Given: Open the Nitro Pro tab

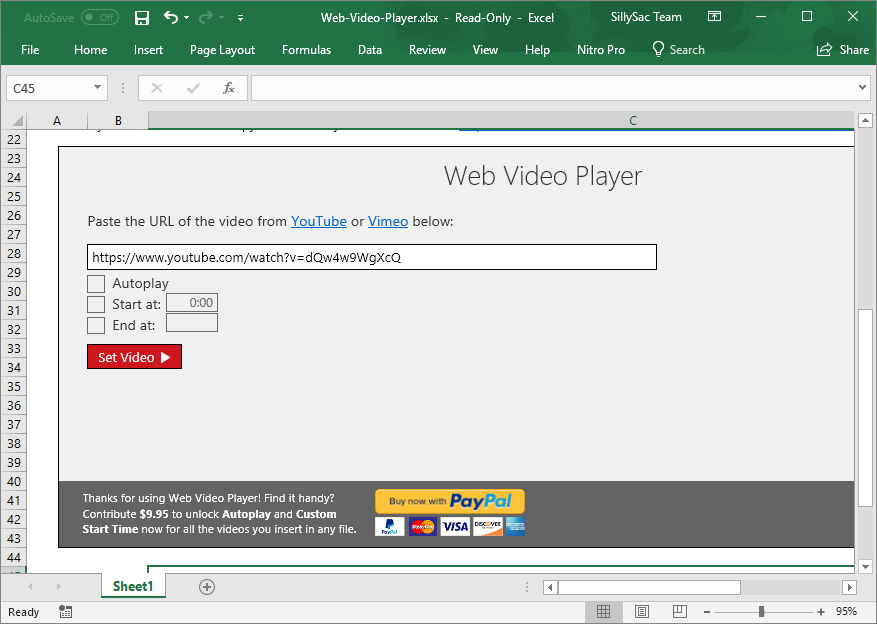Looking at the screenshot, I should [601, 50].
